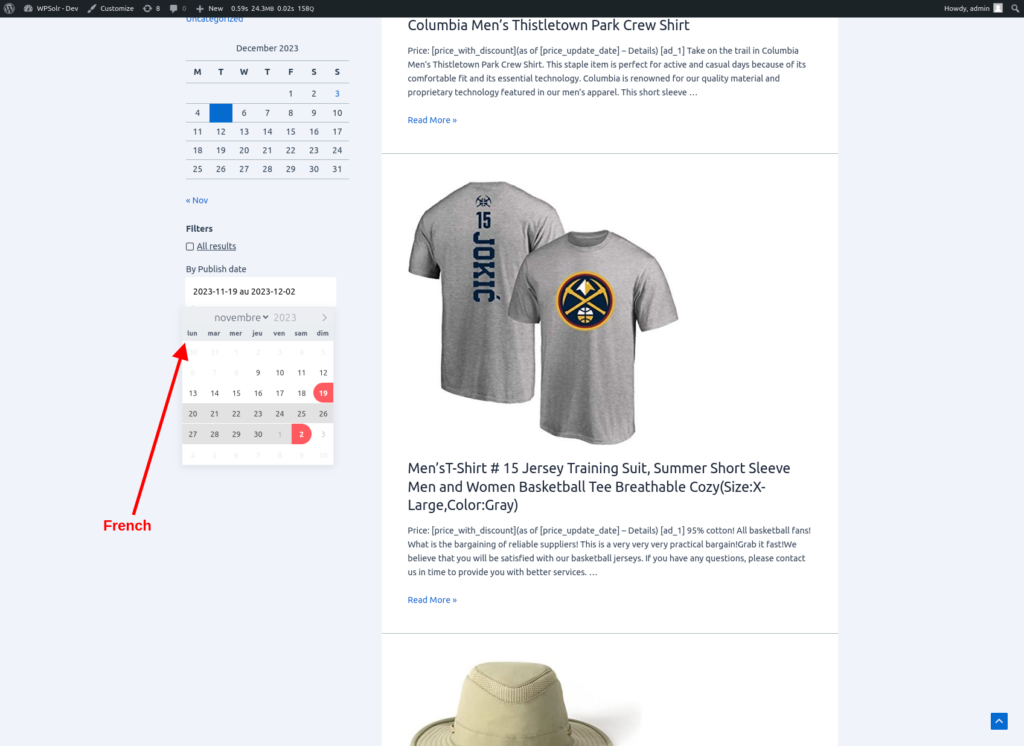Select the highlighted 2 in the datepicker
The image size is (1024, 746).
[x=301, y=434]
